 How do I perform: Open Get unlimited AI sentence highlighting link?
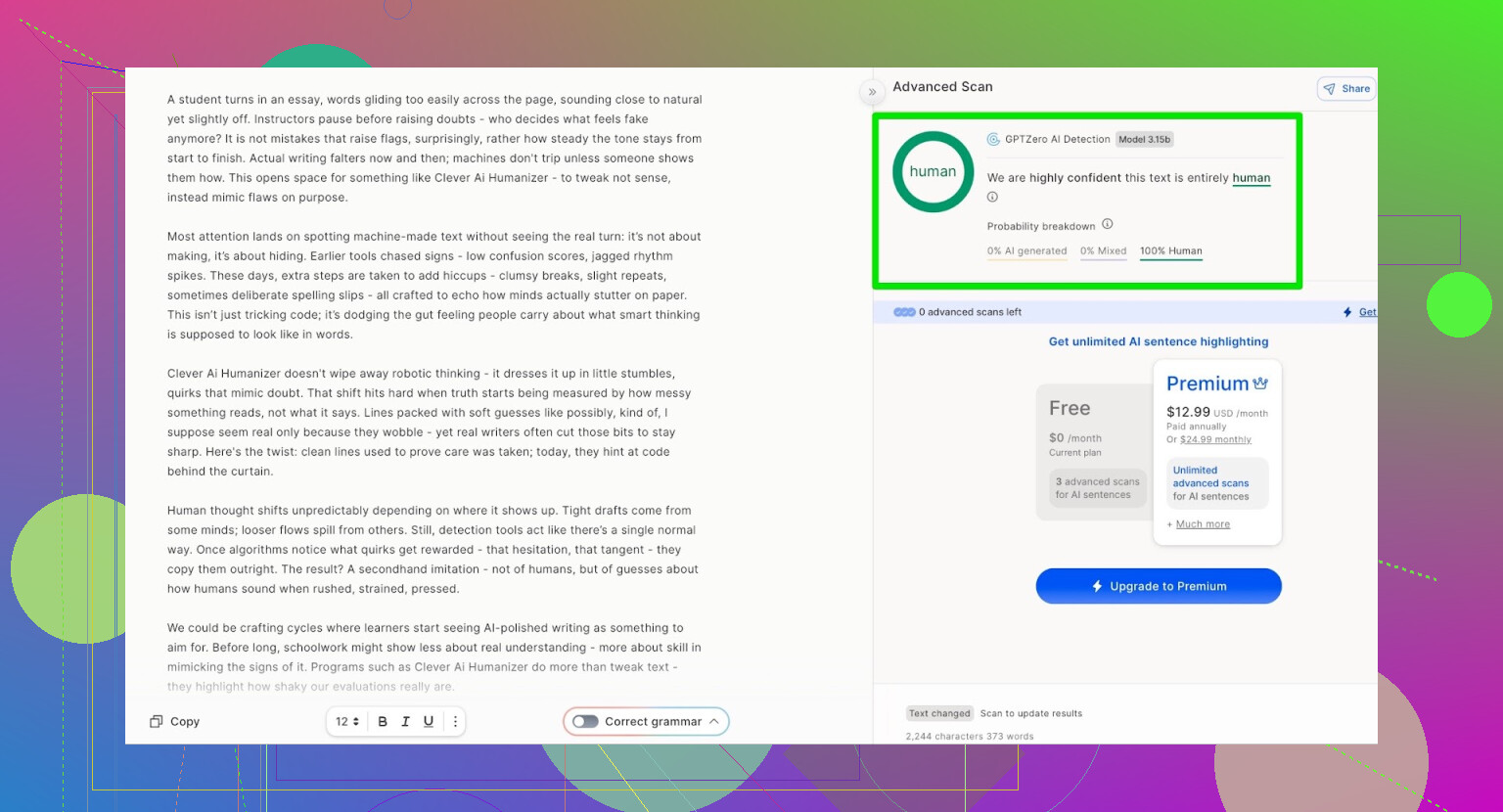(1159, 341)
